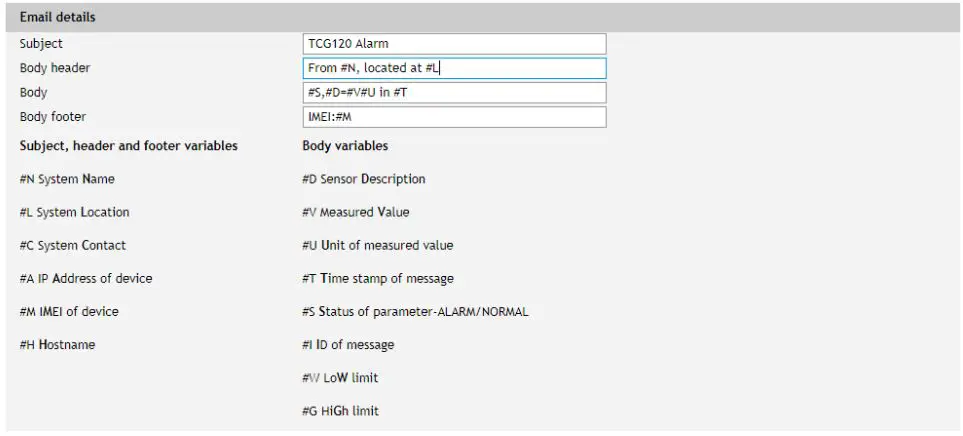
Task: Click #A IP Address of device
Action: [x=86, y=278]
